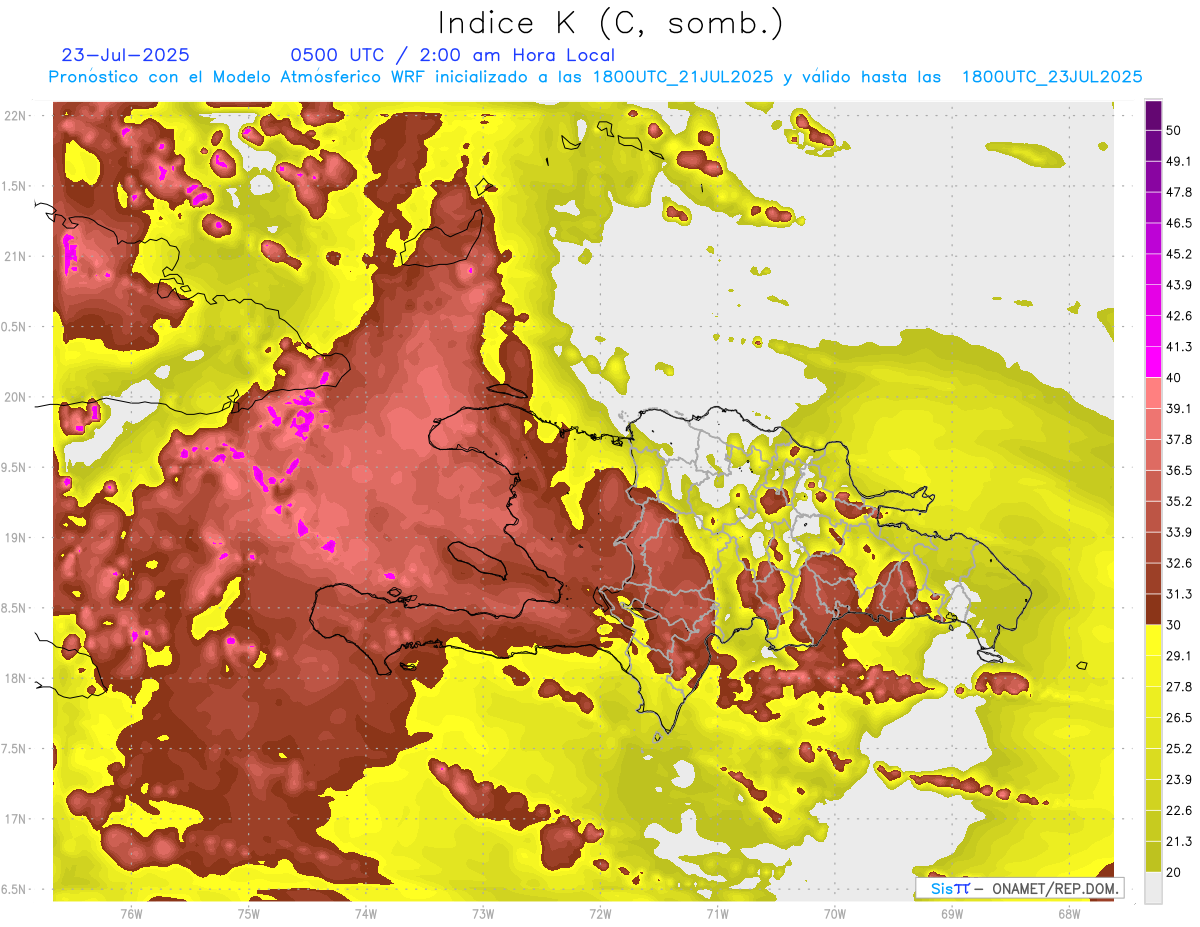Click the gray swatch below 20 on the colorbar

(1153, 888)
